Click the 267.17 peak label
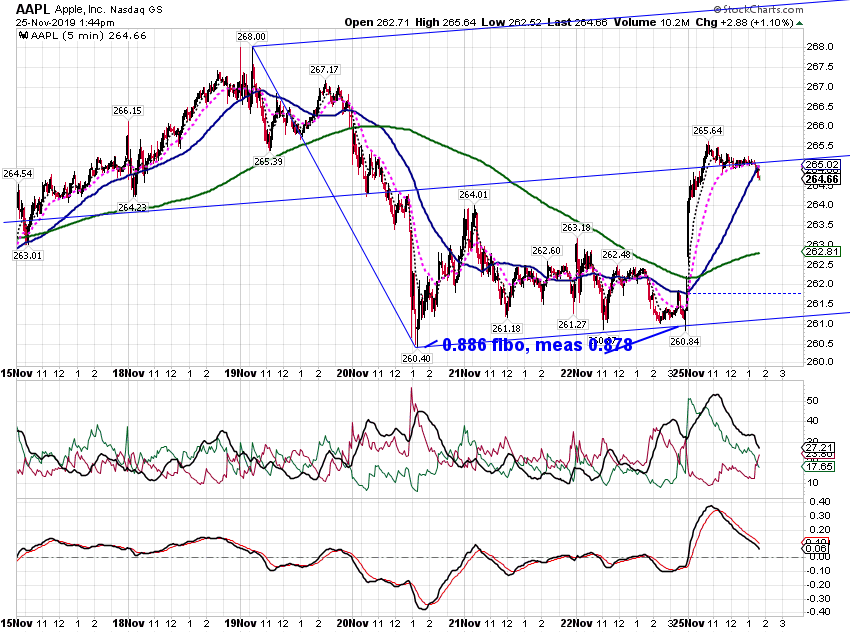Screen dimensions: 850x633 pyautogui.click(x=324, y=69)
